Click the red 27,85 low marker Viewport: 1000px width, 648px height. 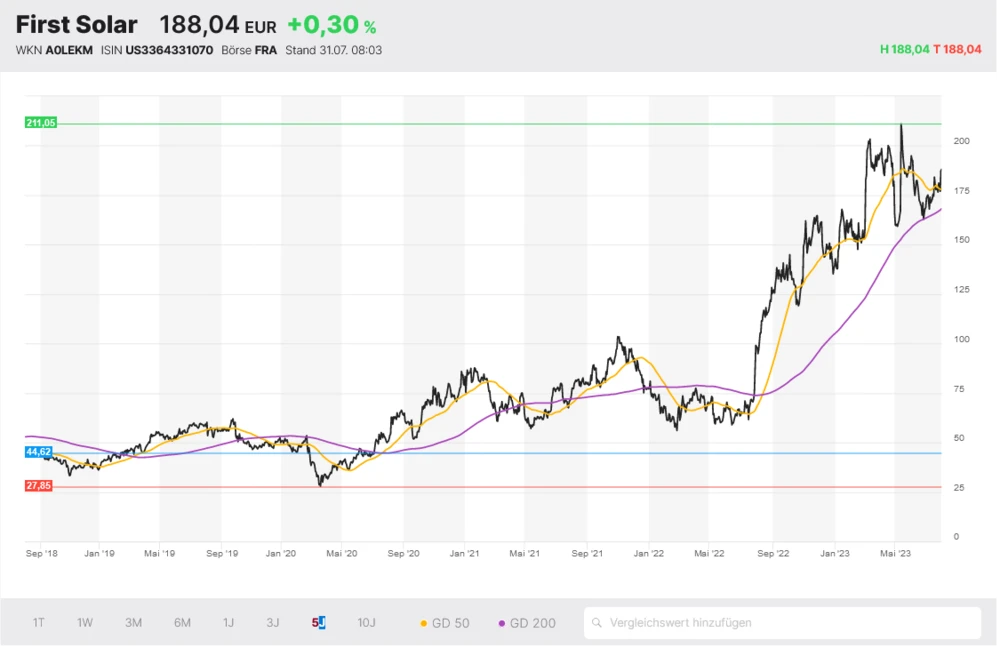point(39,486)
